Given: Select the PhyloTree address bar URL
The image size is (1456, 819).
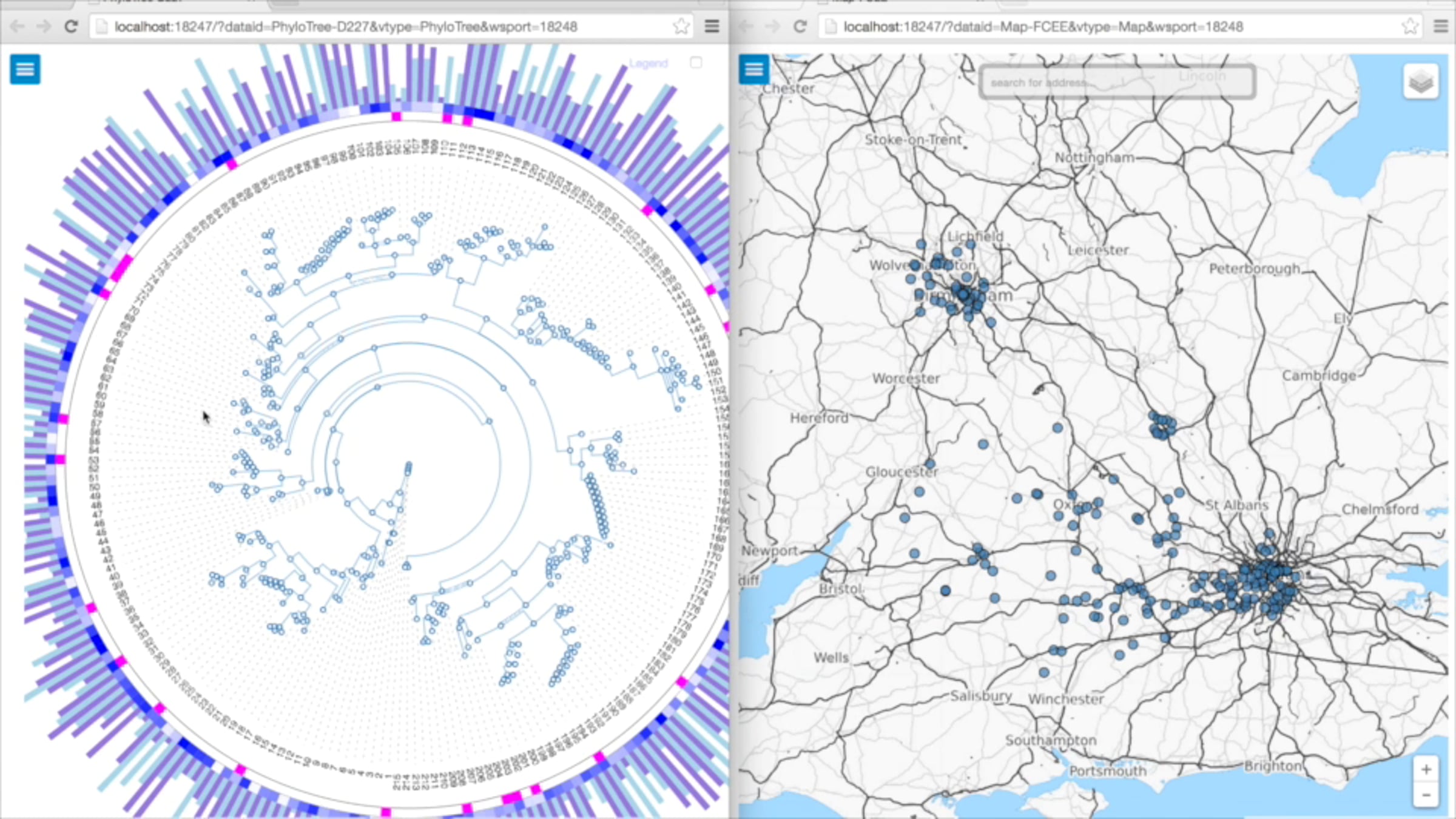Looking at the screenshot, I should click(x=346, y=27).
